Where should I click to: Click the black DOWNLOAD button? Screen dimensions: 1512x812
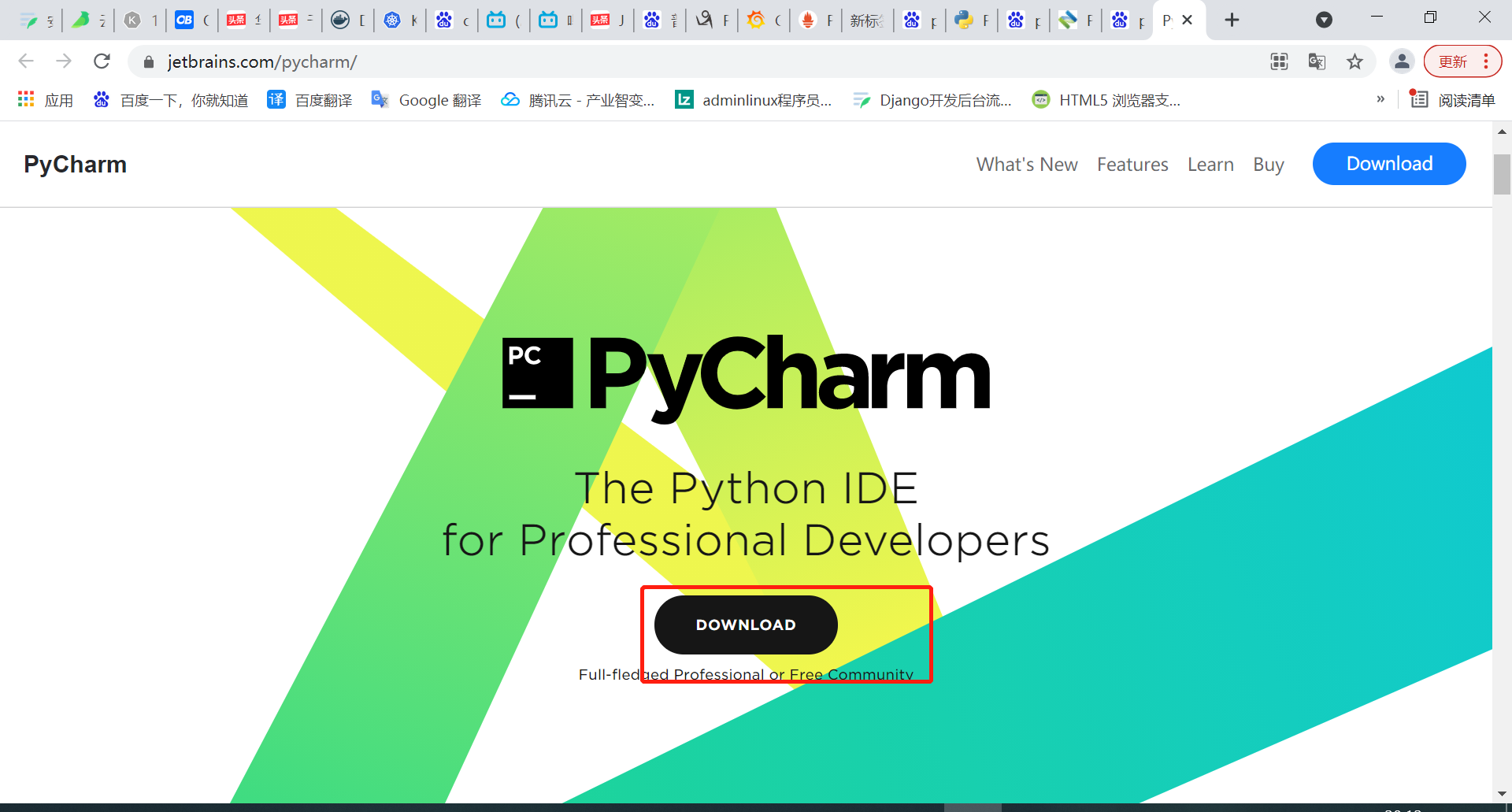[746, 625]
